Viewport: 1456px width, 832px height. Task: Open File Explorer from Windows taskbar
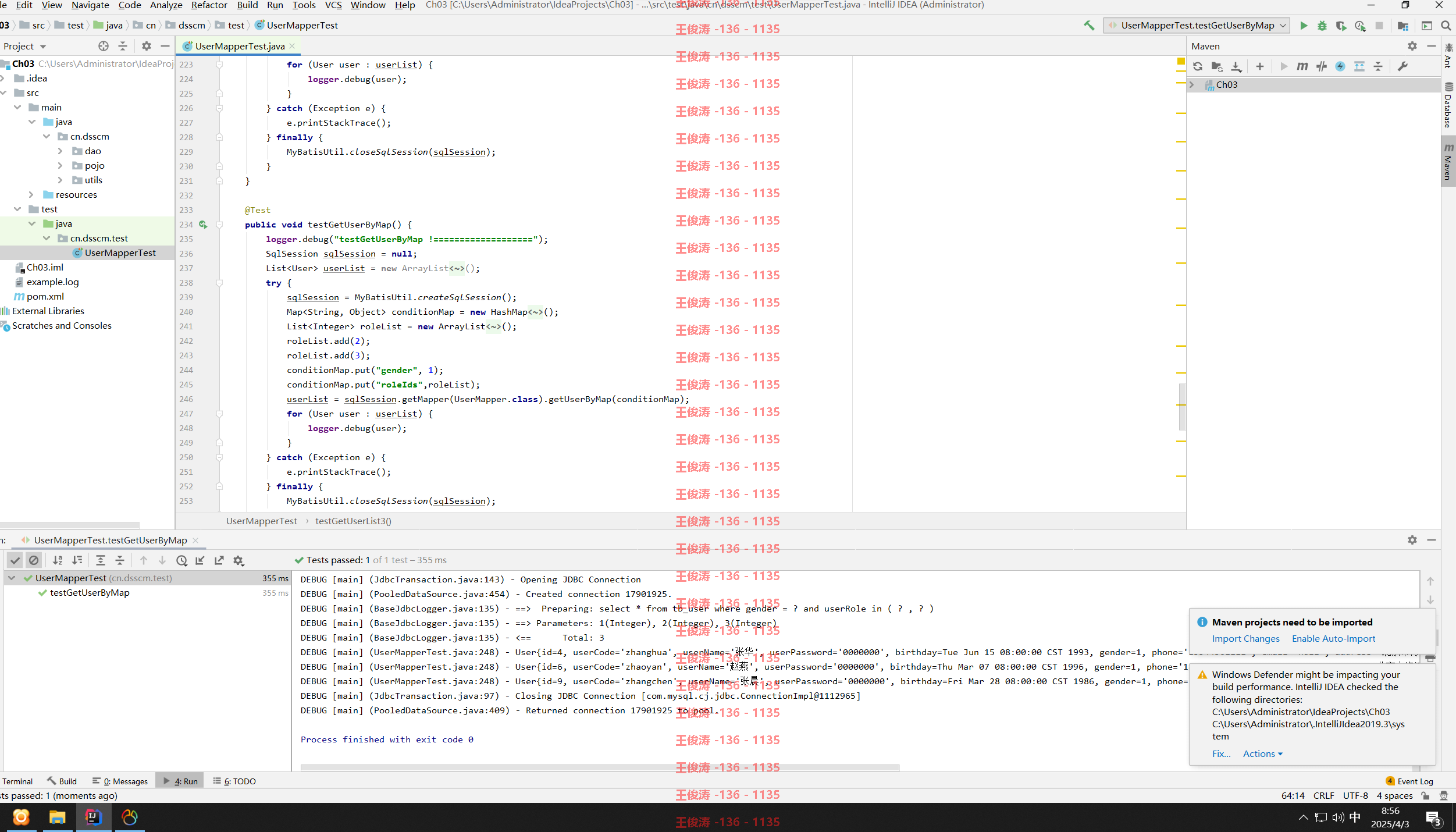[57, 818]
